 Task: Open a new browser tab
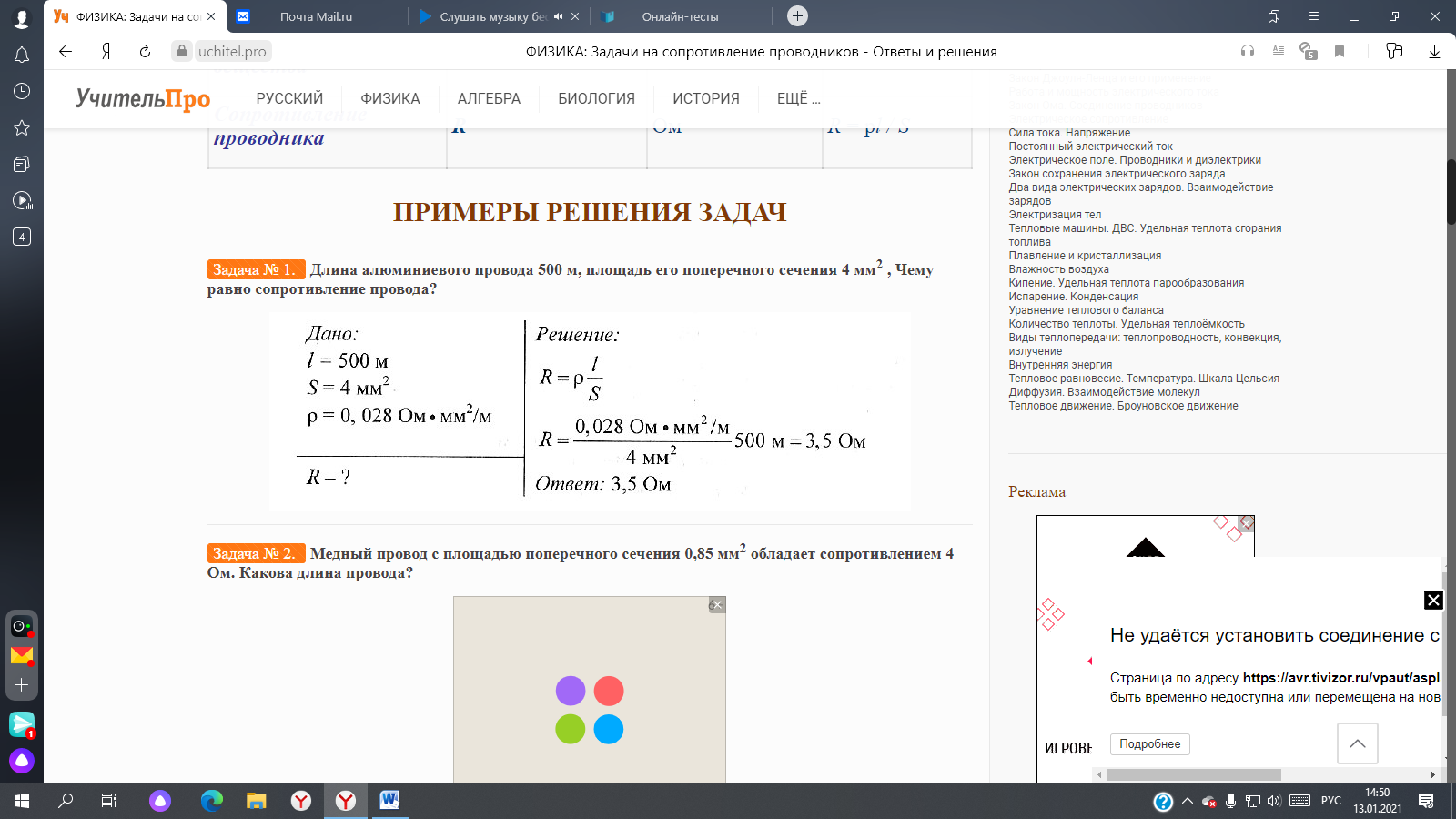tap(797, 16)
